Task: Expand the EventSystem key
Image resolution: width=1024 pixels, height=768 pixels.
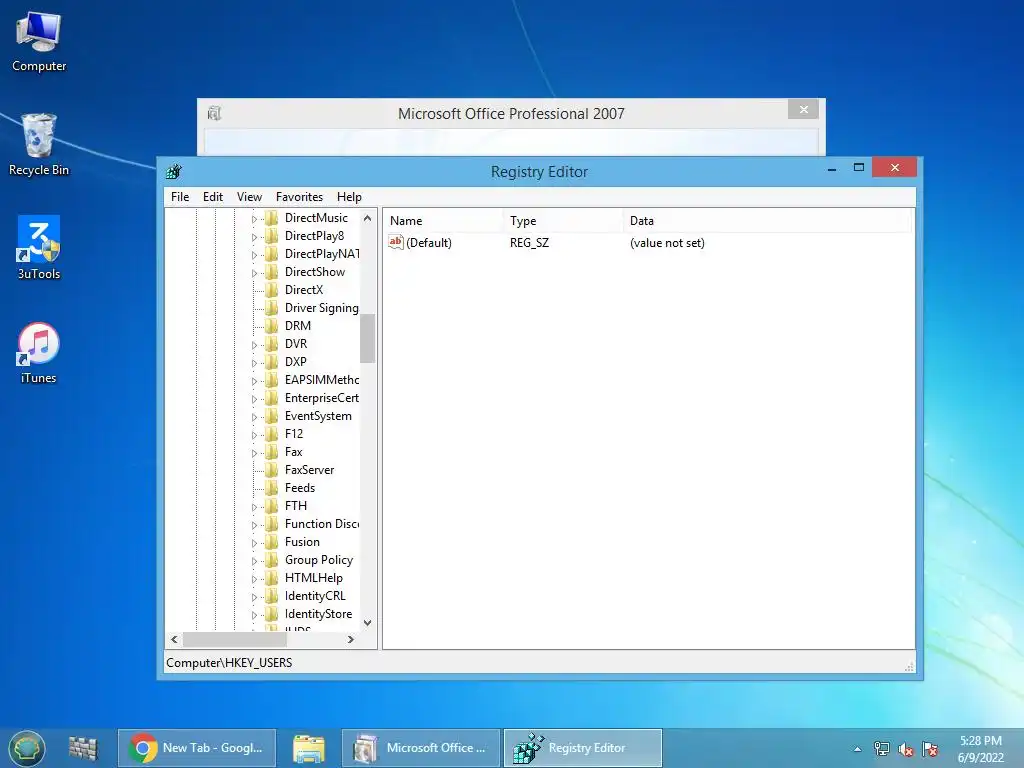Action: coord(254,417)
